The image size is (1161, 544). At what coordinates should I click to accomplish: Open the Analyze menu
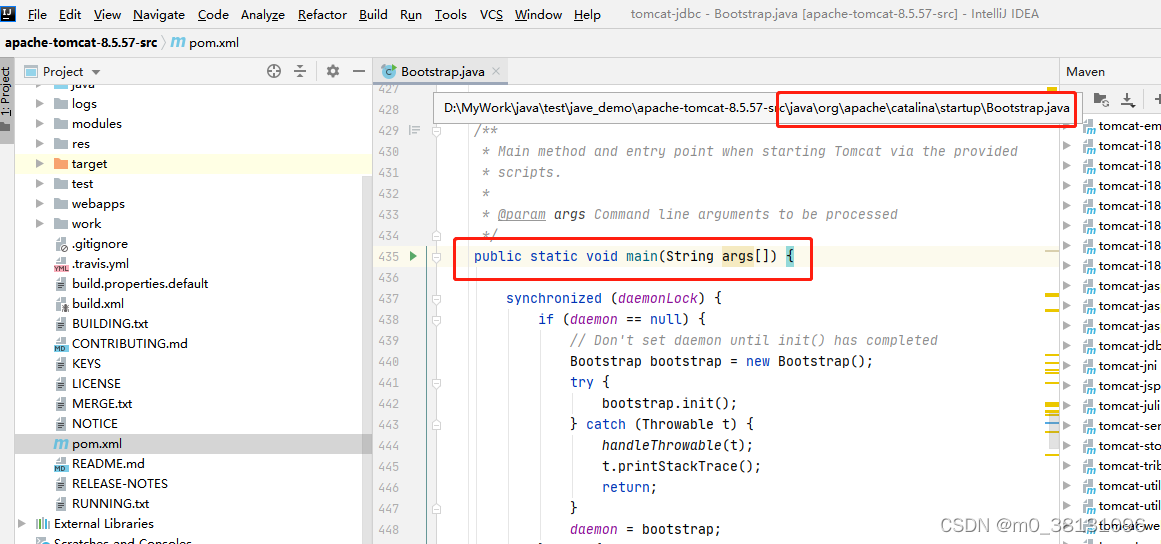tap(263, 15)
